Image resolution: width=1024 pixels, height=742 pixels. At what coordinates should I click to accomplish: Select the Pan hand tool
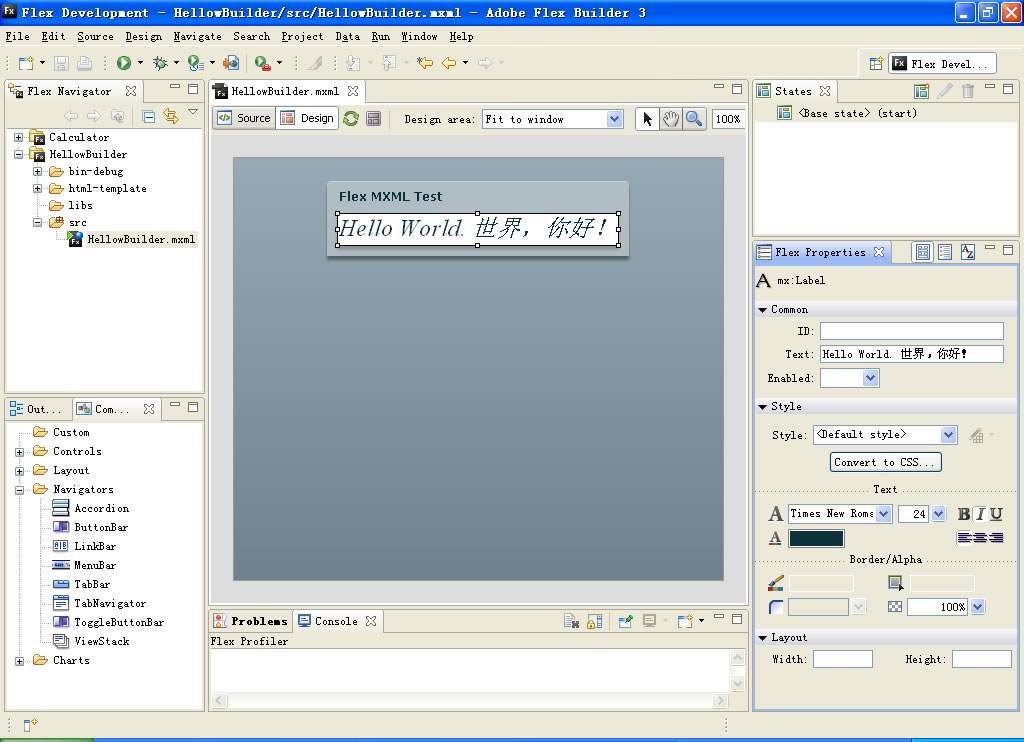coord(671,119)
